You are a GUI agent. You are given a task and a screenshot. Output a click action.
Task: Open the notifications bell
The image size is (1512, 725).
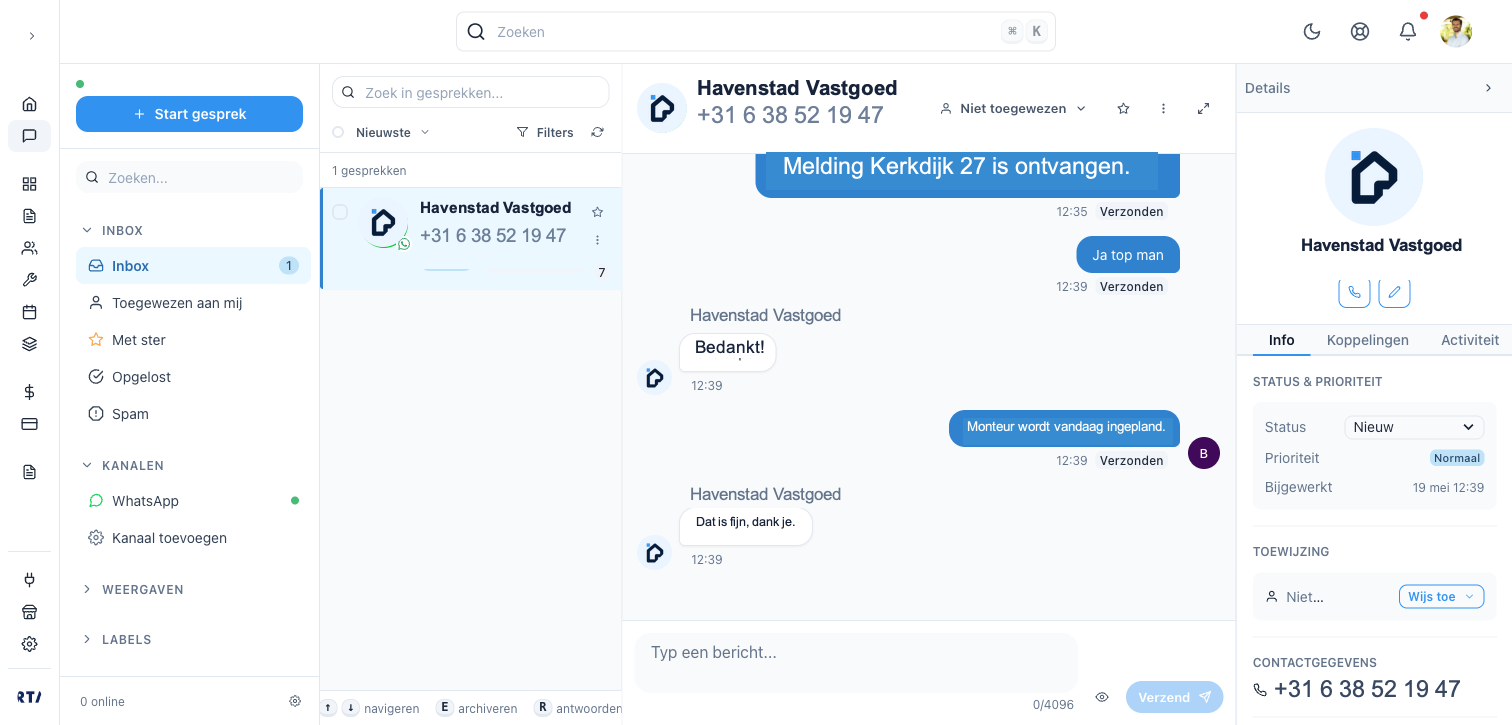pos(1408,32)
